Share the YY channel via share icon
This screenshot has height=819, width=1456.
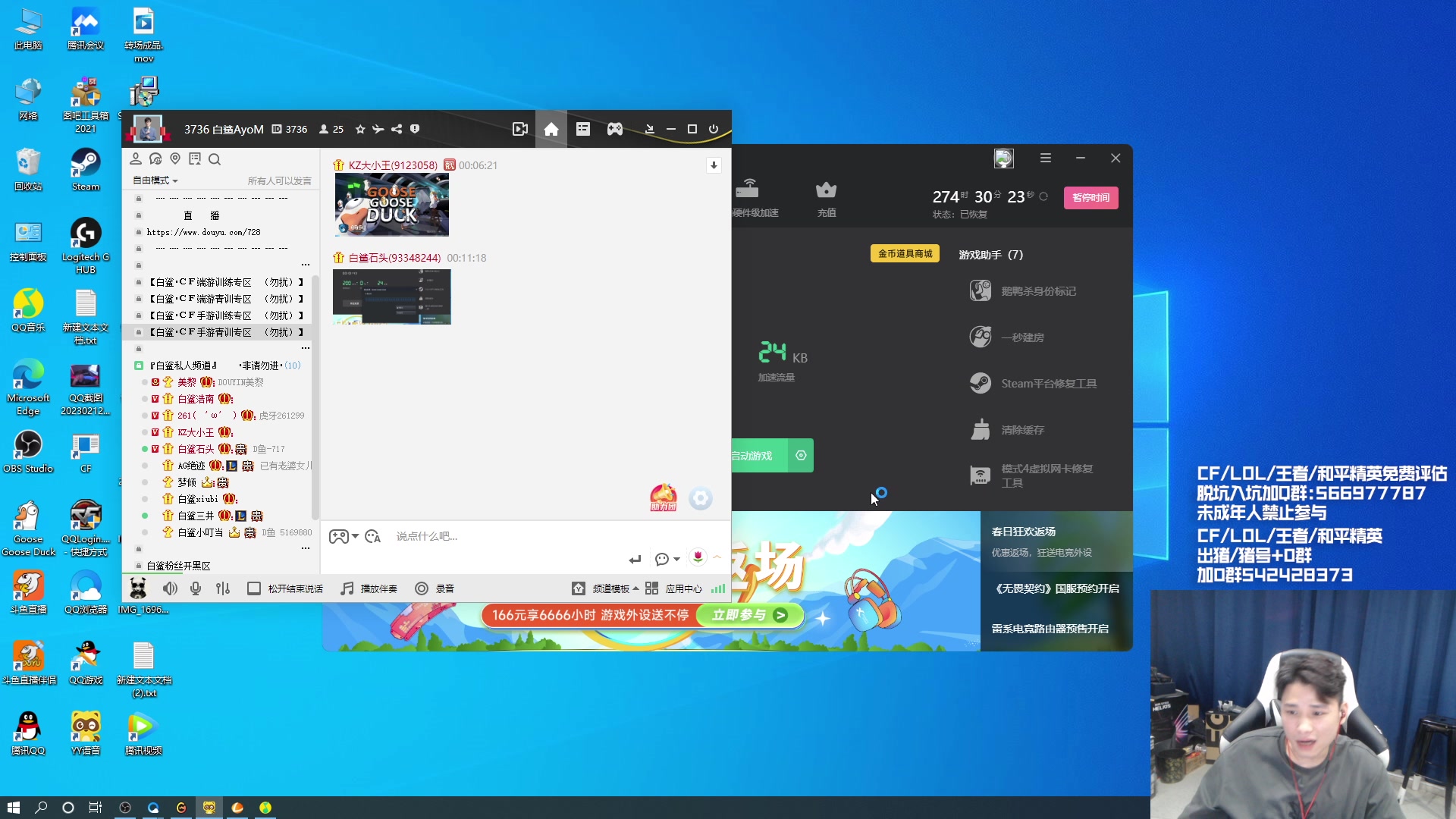point(397,130)
